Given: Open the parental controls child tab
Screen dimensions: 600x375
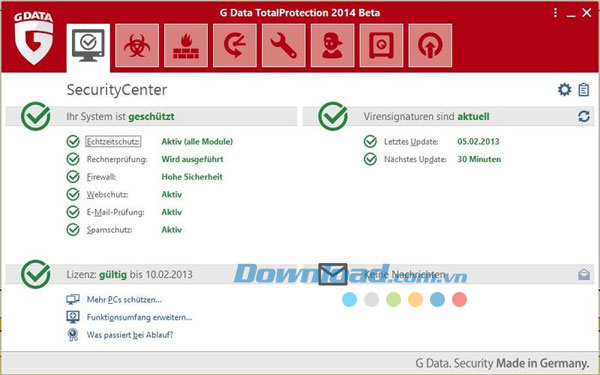Looking at the screenshot, I should [x=333, y=46].
